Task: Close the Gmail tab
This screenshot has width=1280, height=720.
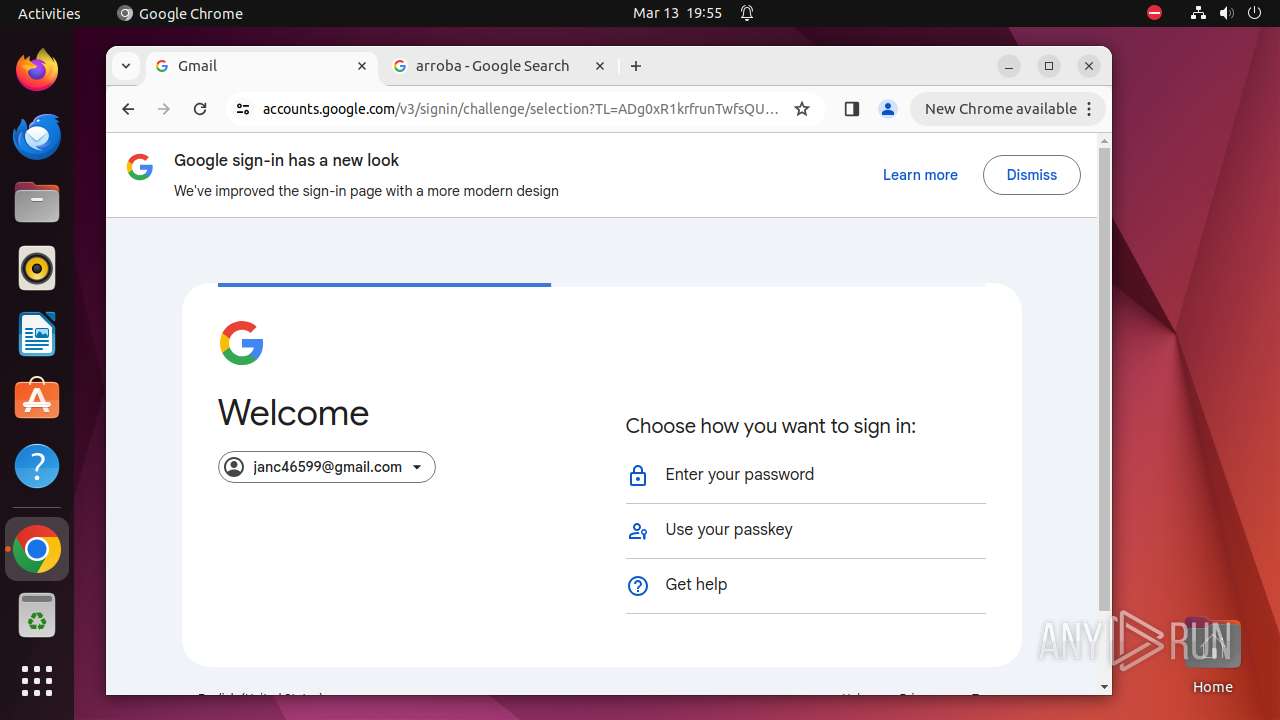Action: click(x=362, y=66)
